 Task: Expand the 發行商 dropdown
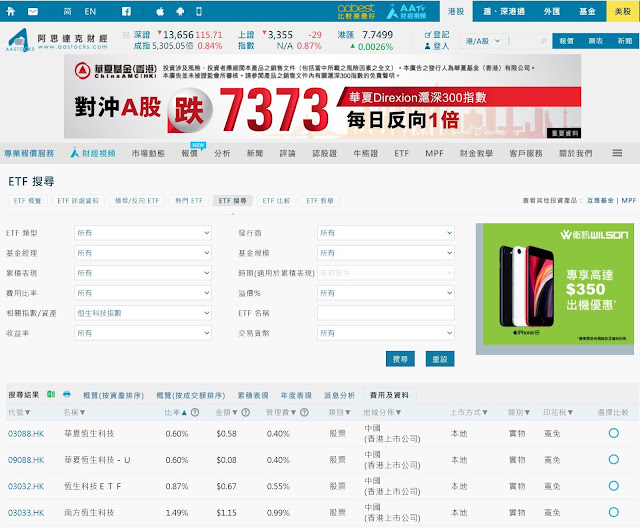tap(386, 233)
